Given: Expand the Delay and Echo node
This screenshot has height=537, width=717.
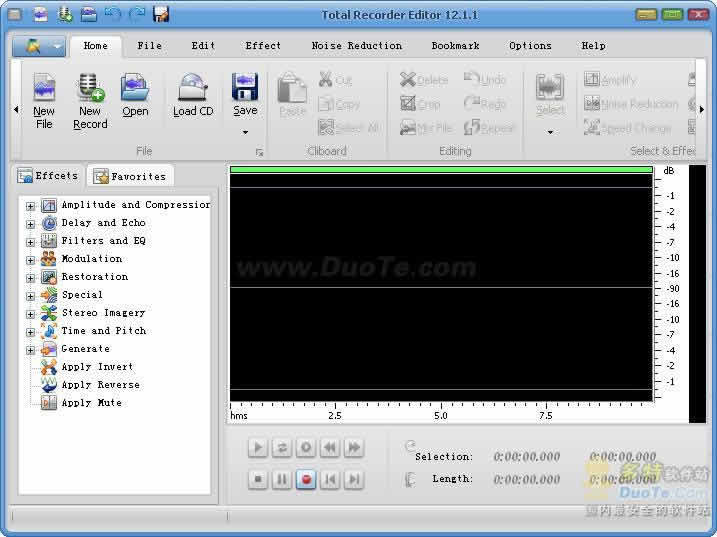Looking at the screenshot, I should coord(30,224).
